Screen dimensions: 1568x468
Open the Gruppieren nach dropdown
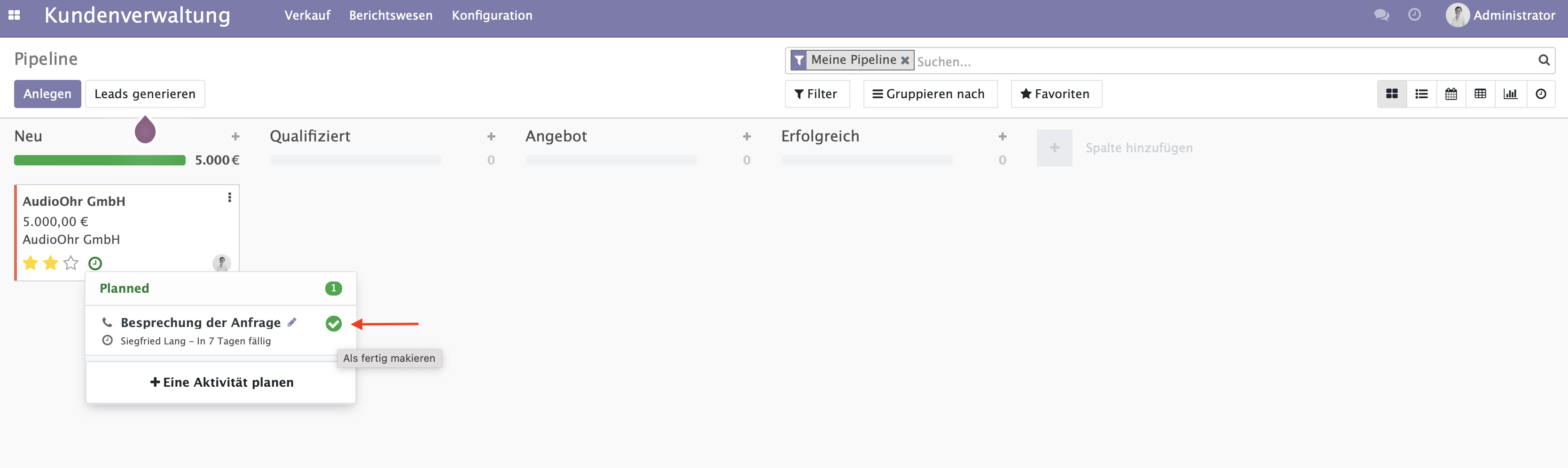click(x=930, y=94)
